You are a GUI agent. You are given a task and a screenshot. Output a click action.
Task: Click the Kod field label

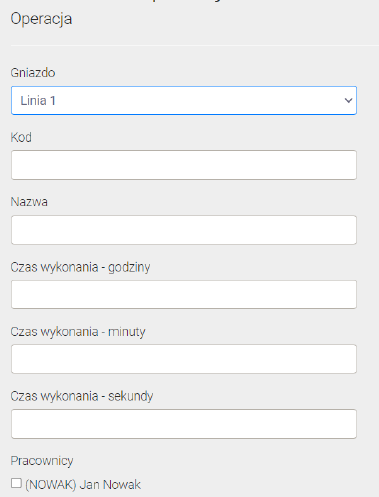(x=21, y=137)
